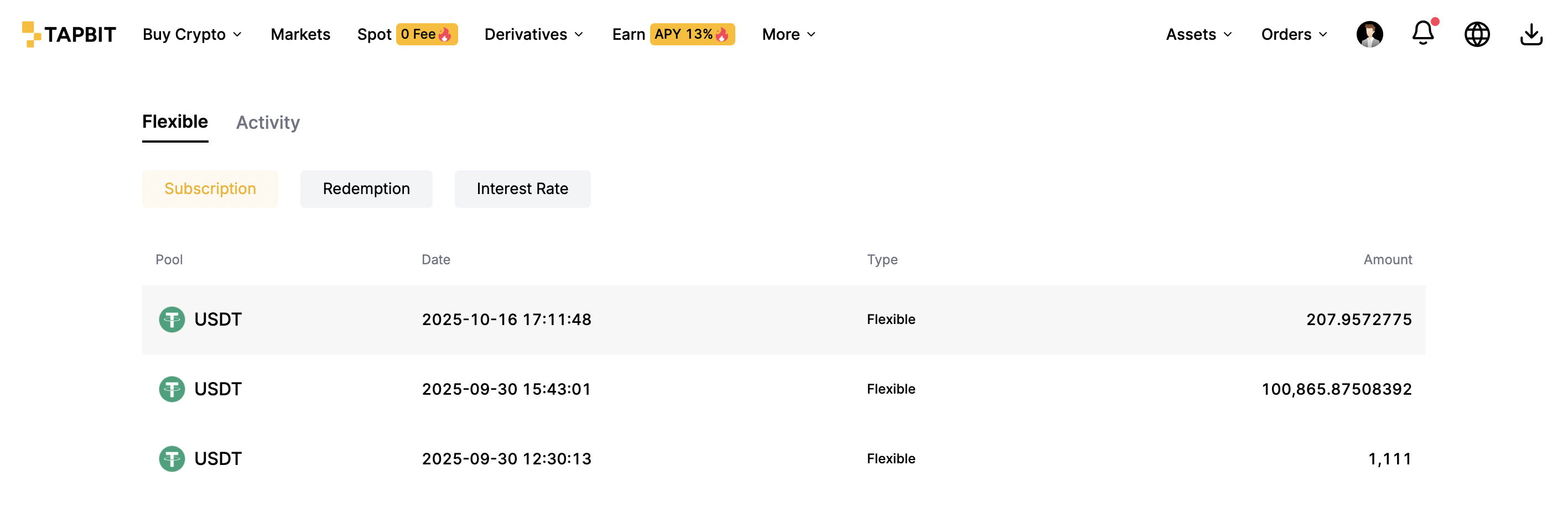Open Earn APY 13% menu item
Image resolution: width=1568 pixels, height=523 pixels.
[x=673, y=34]
